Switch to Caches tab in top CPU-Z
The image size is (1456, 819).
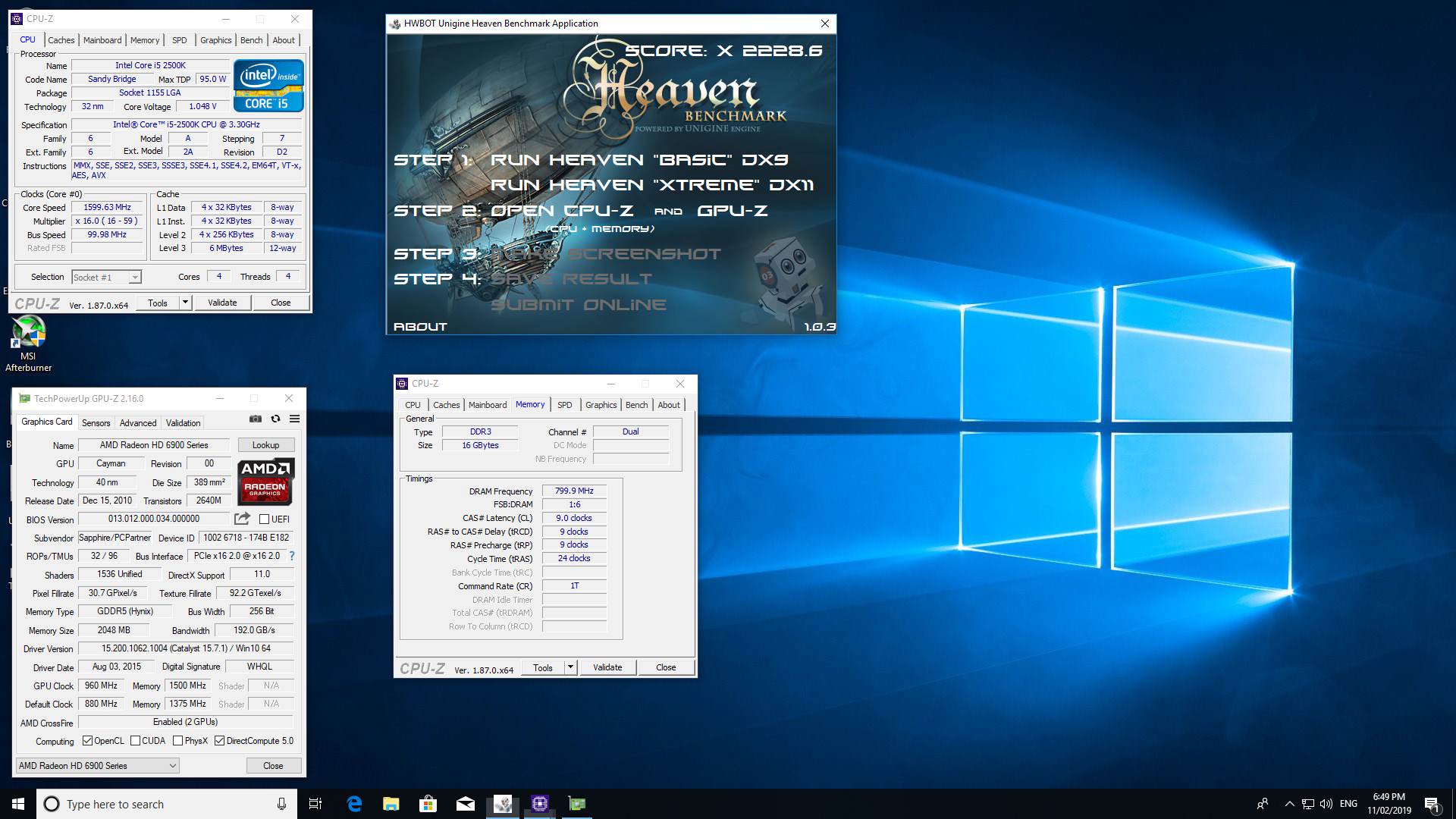click(x=61, y=40)
